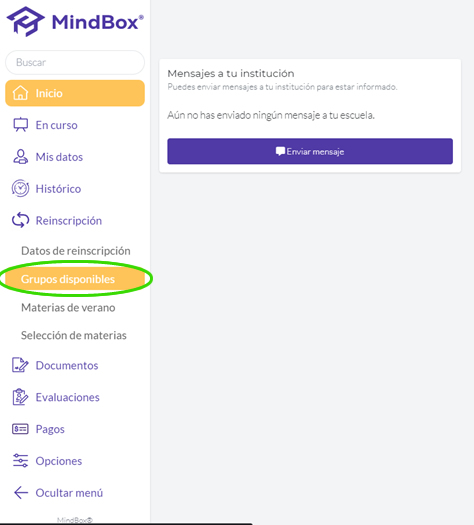The width and height of the screenshot is (474, 525).
Task: Select the Mis datos person icon
Action: 20,157
